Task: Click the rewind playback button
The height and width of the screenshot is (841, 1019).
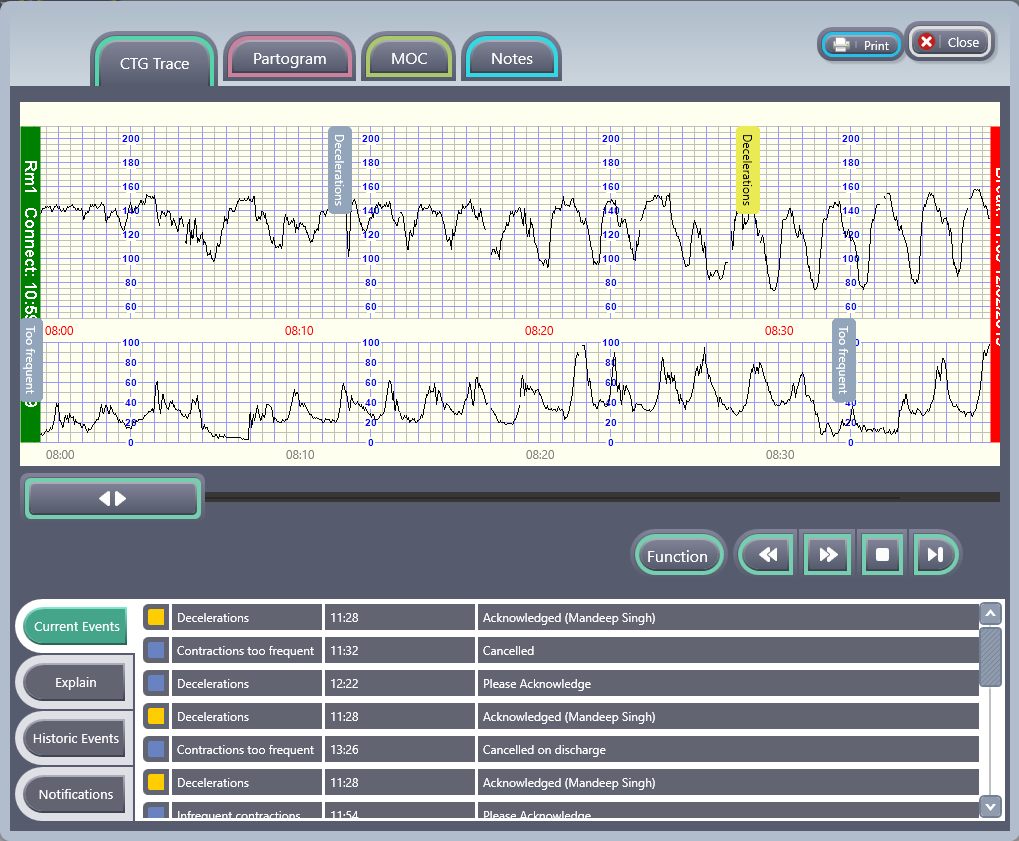Action: pyautogui.click(x=768, y=555)
